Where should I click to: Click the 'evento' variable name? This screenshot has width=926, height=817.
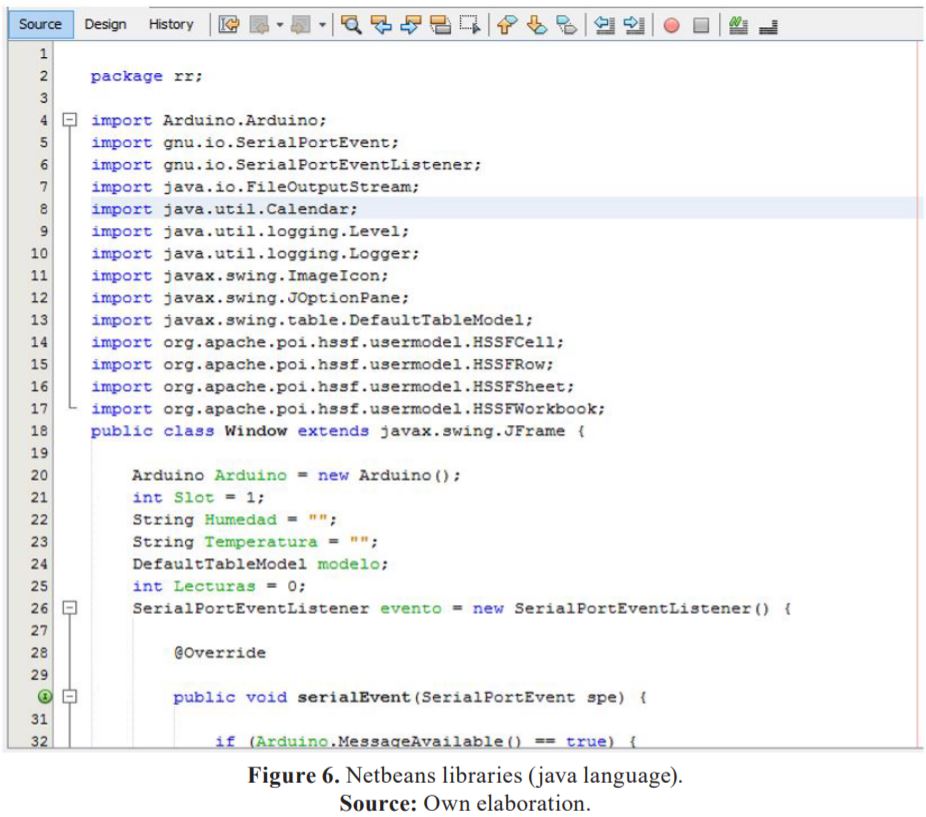click(x=410, y=609)
